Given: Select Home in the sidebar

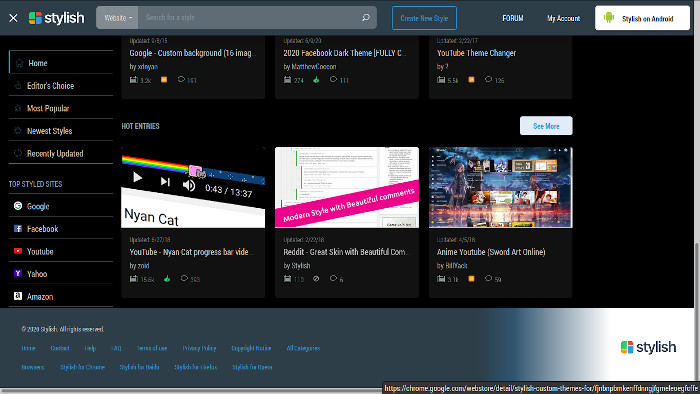Looking at the screenshot, I should pos(61,63).
